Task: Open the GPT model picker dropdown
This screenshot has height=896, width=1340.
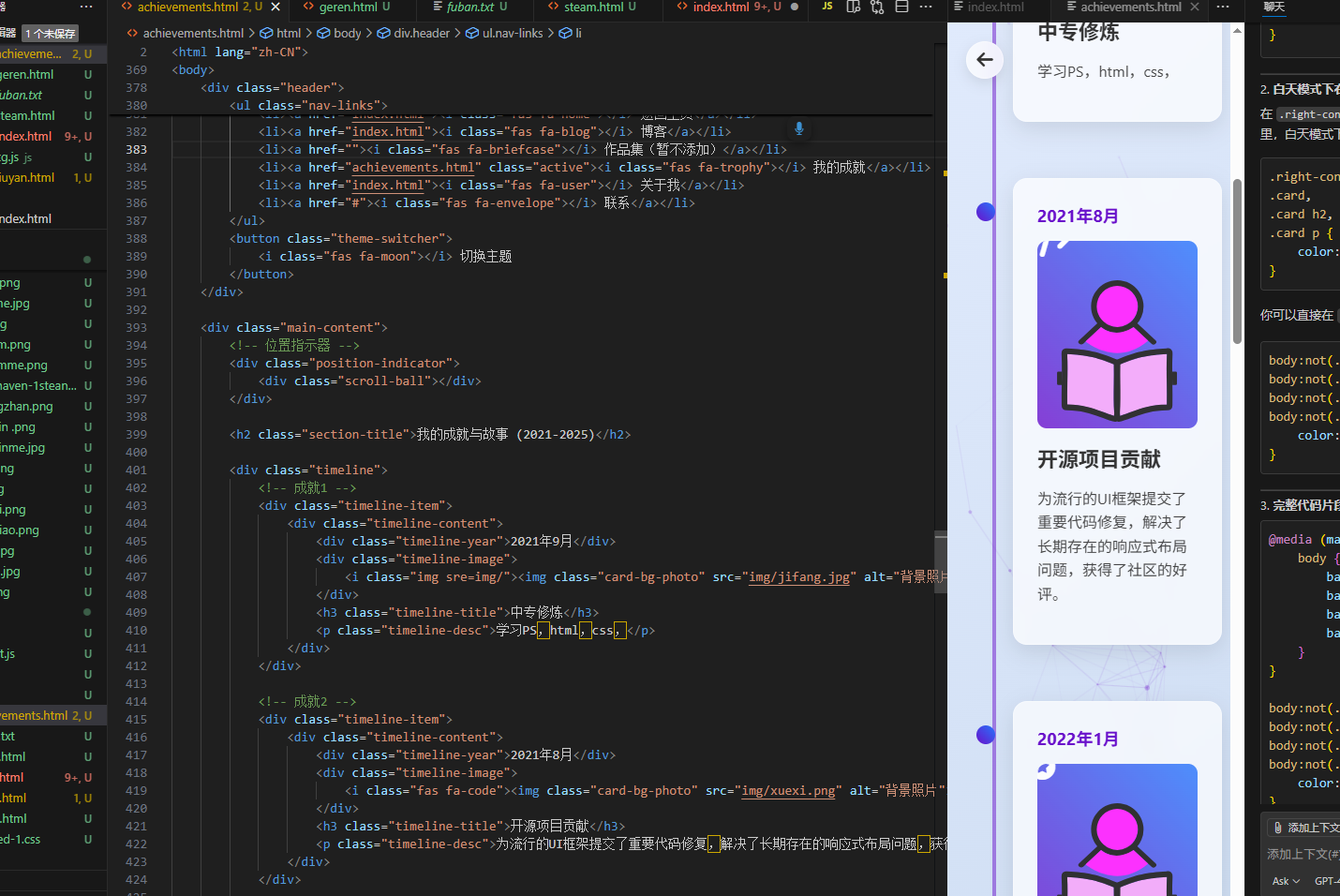Action: coord(1325,881)
